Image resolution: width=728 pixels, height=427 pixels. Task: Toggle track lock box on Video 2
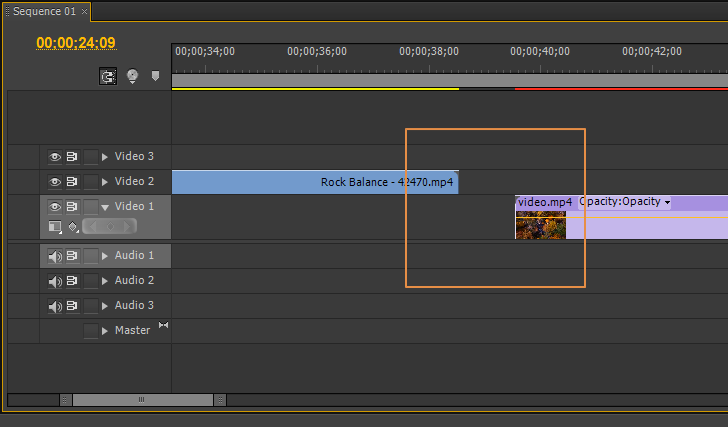(91, 182)
